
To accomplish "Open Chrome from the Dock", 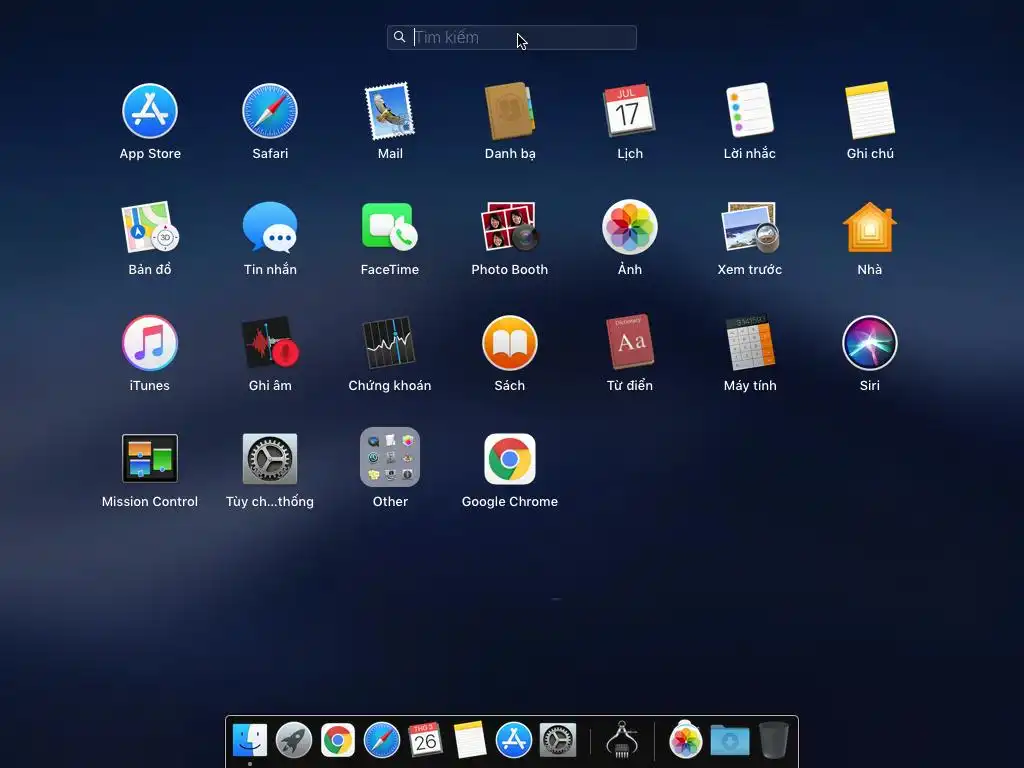I will click(338, 740).
